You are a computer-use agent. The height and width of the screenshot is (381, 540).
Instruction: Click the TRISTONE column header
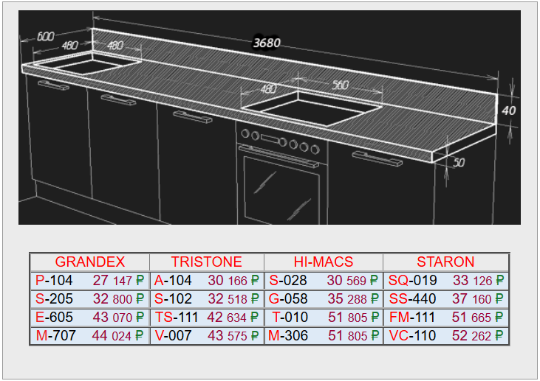pyautogui.click(x=207, y=262)
